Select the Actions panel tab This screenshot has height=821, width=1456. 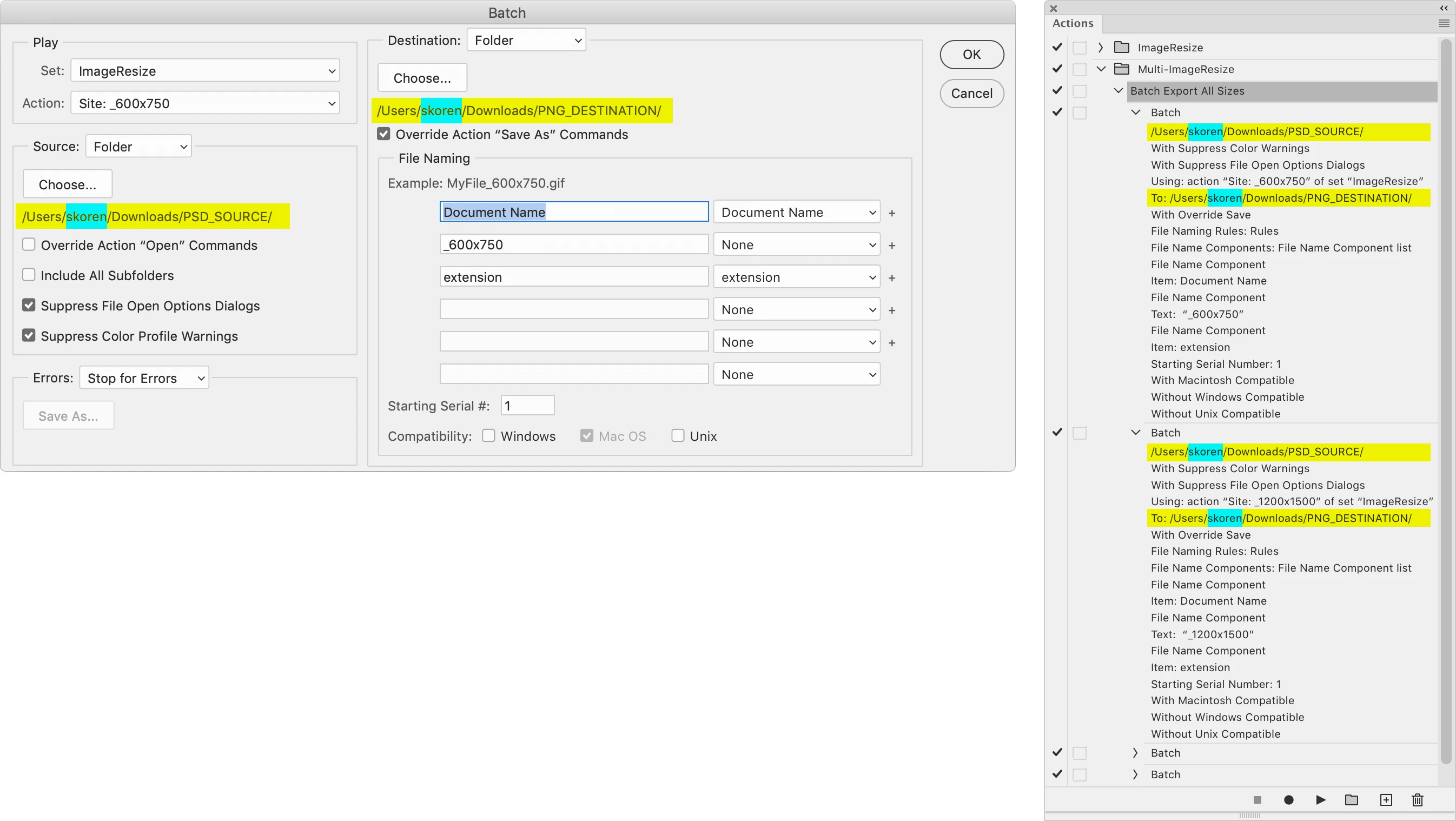point(1073,23)
